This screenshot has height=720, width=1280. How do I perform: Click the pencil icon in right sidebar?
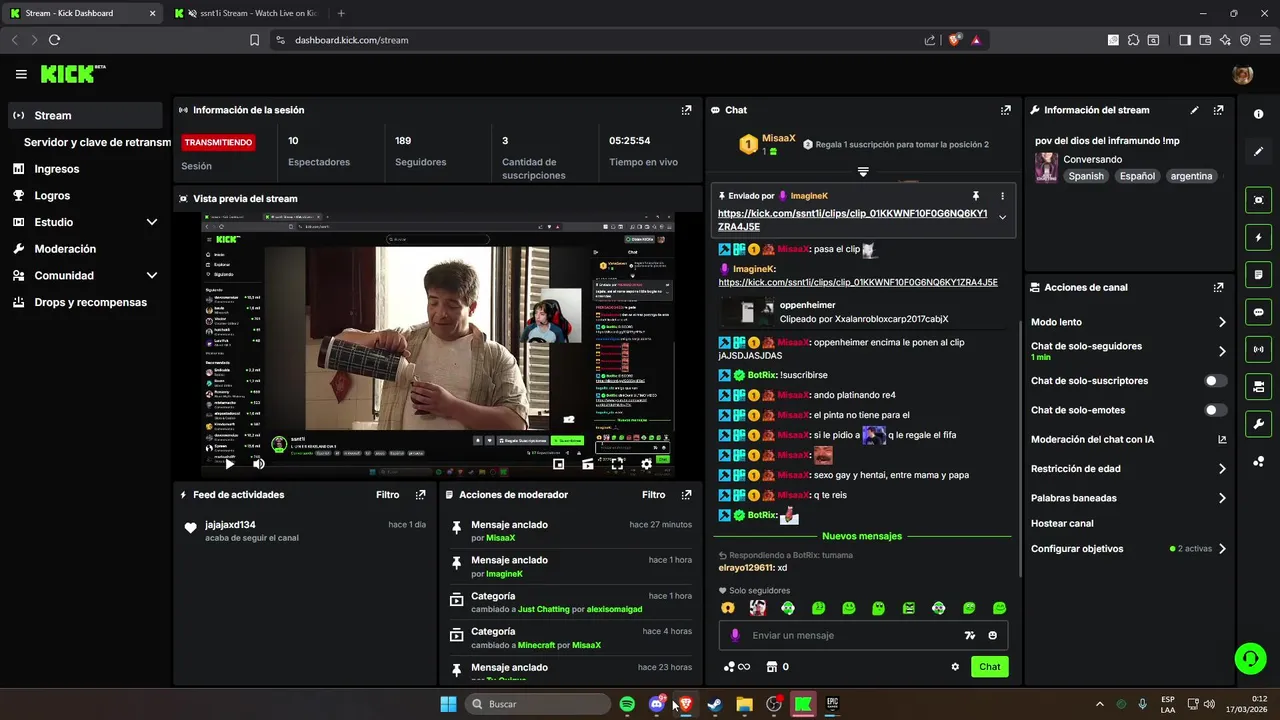[1259, 152]
